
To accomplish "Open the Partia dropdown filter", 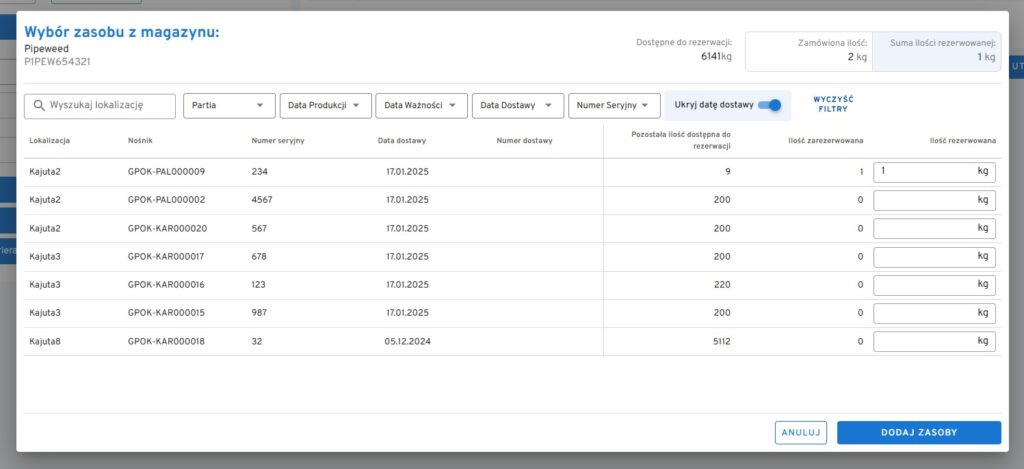I will coord(229,105).
